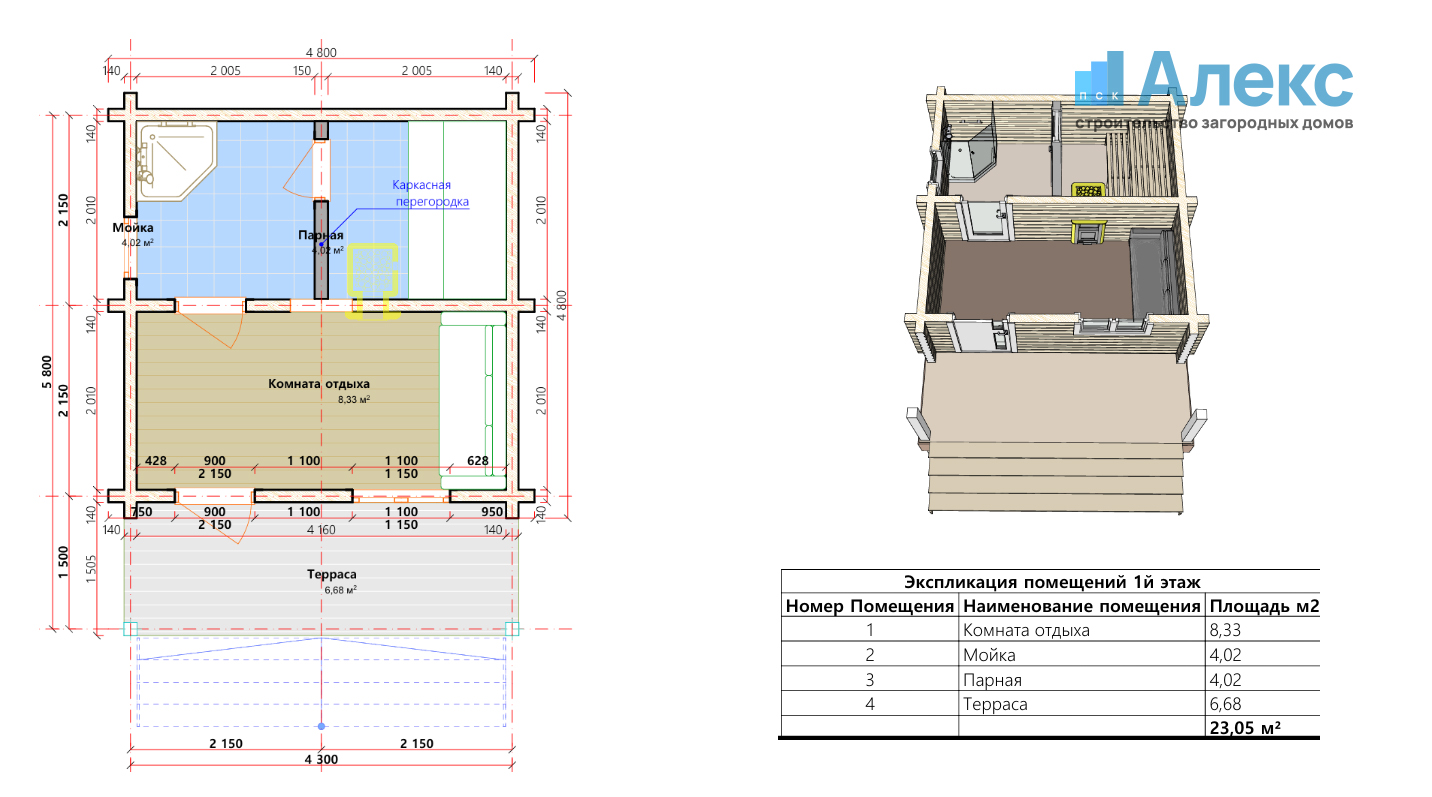Select the Терраса row in the table

[x=1050, y=704]
